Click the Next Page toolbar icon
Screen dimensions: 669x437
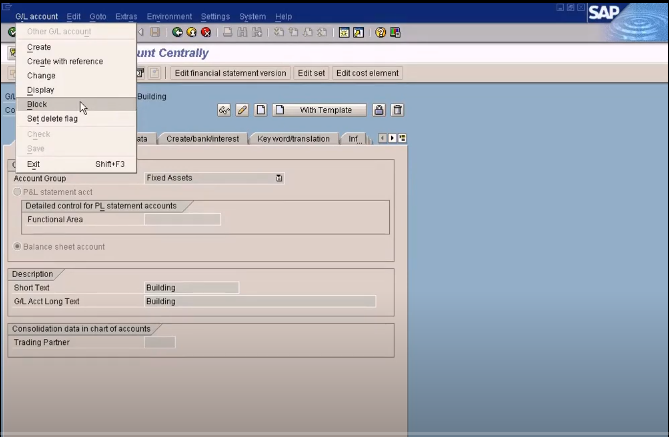[x=308, y=32]
